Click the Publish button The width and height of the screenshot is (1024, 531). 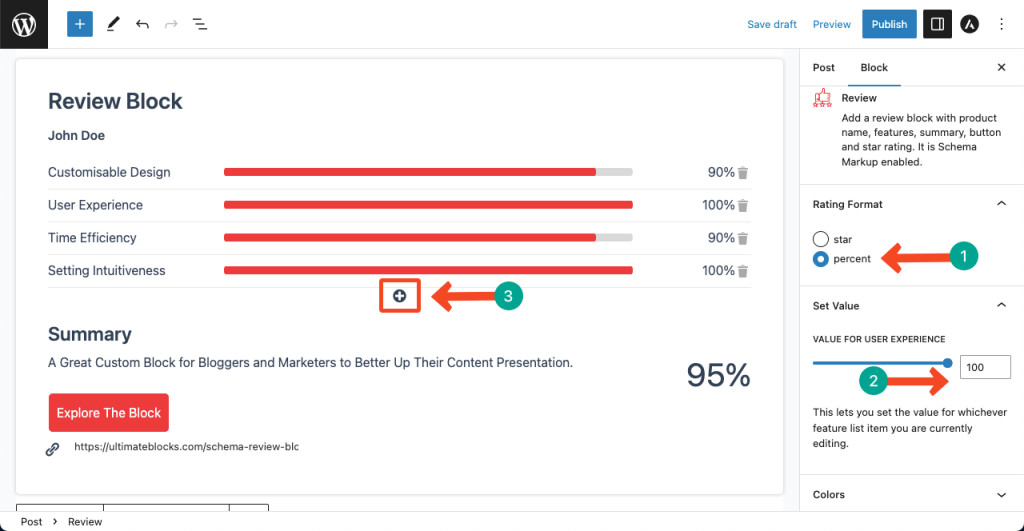pos(889,24)
